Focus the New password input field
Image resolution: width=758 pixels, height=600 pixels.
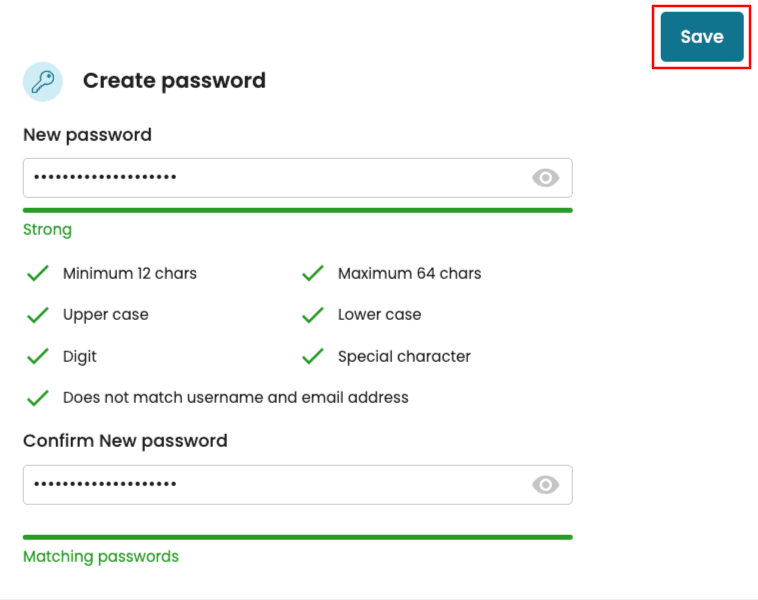(x=270, y=178)
